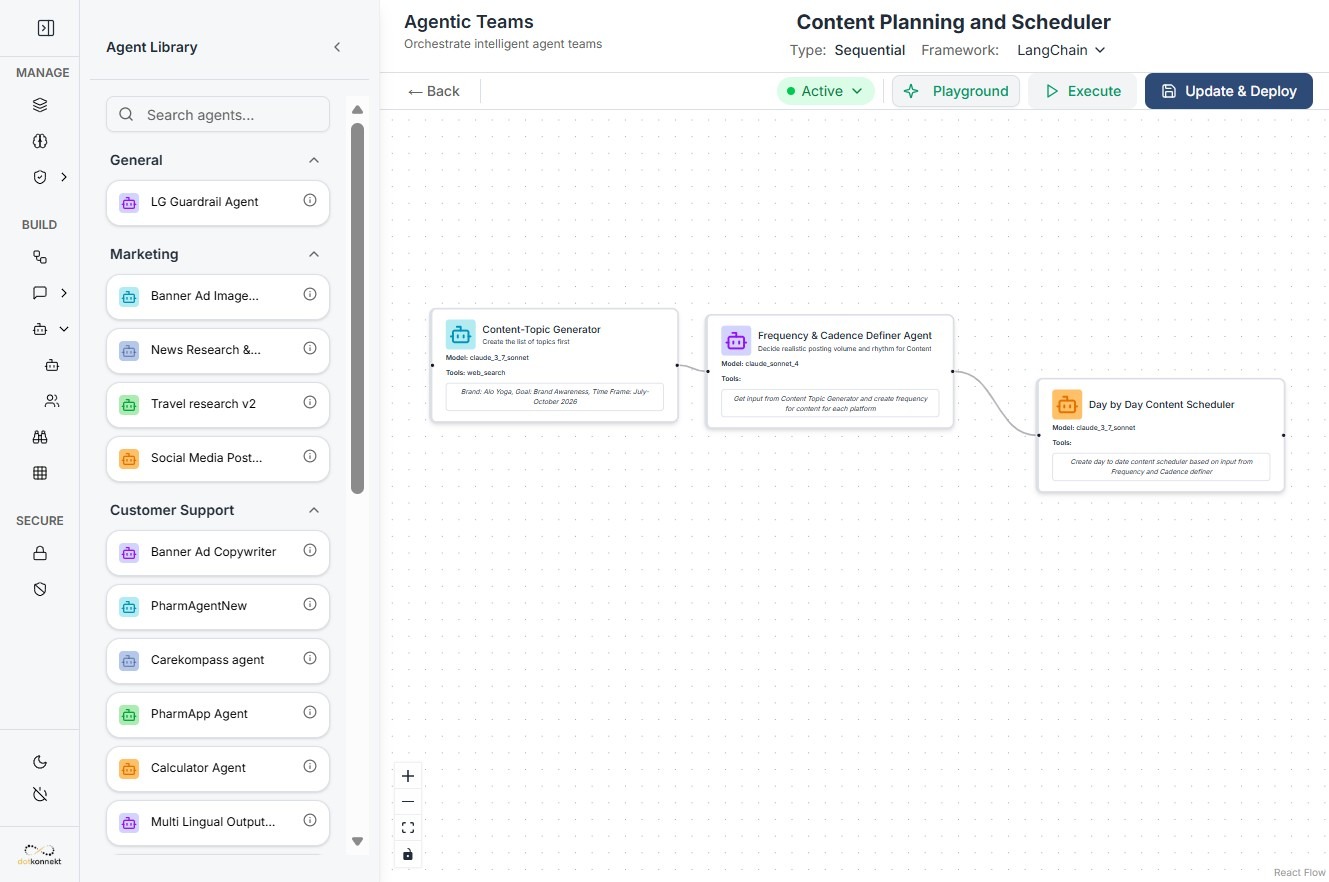Open the LangChain framework dropdown

pos(1061,50)
